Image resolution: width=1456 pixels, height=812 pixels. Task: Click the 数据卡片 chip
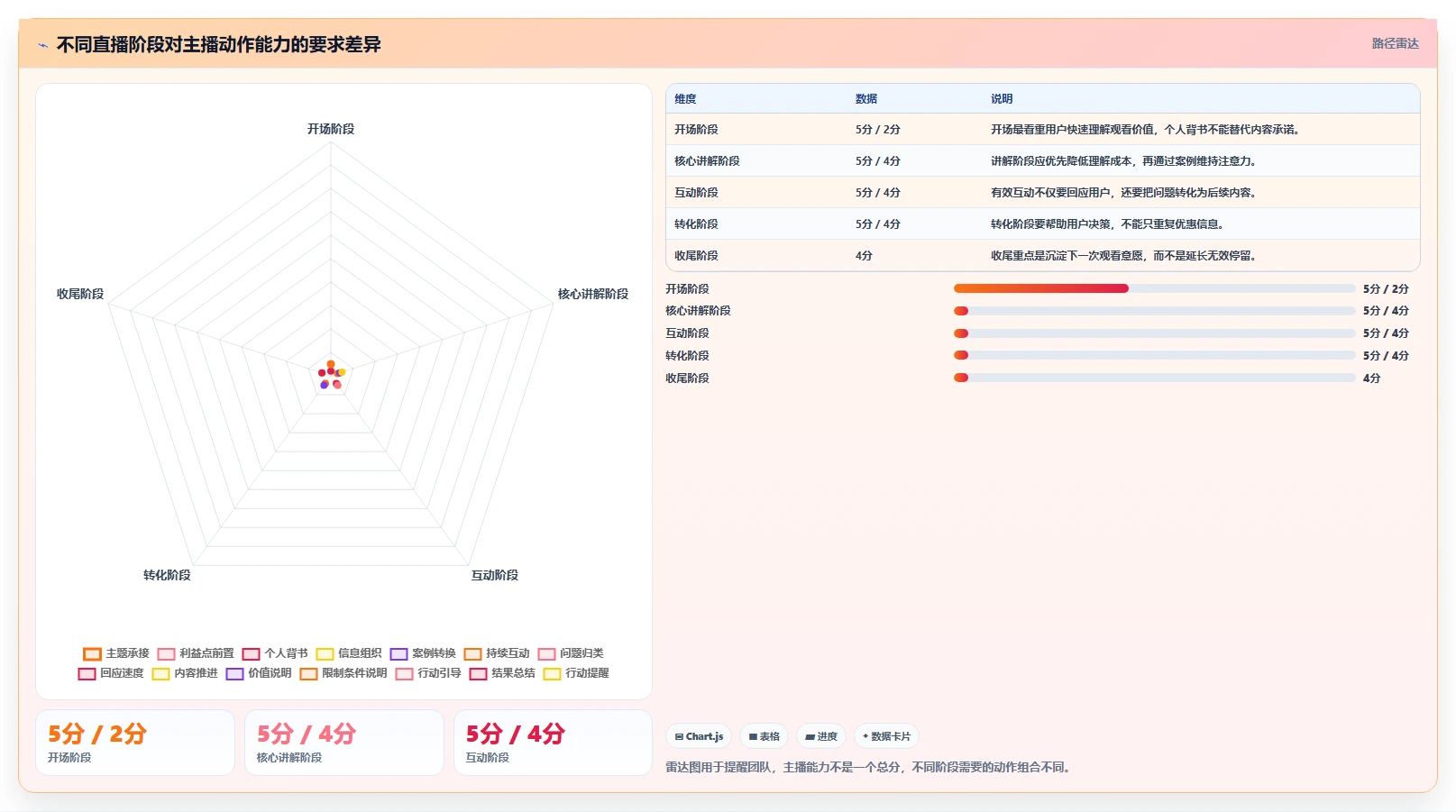(x=886, y=736)
